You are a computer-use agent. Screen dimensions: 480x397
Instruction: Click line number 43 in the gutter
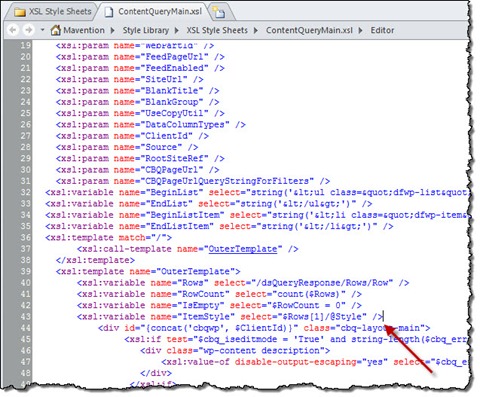click(x=26, y=317)
